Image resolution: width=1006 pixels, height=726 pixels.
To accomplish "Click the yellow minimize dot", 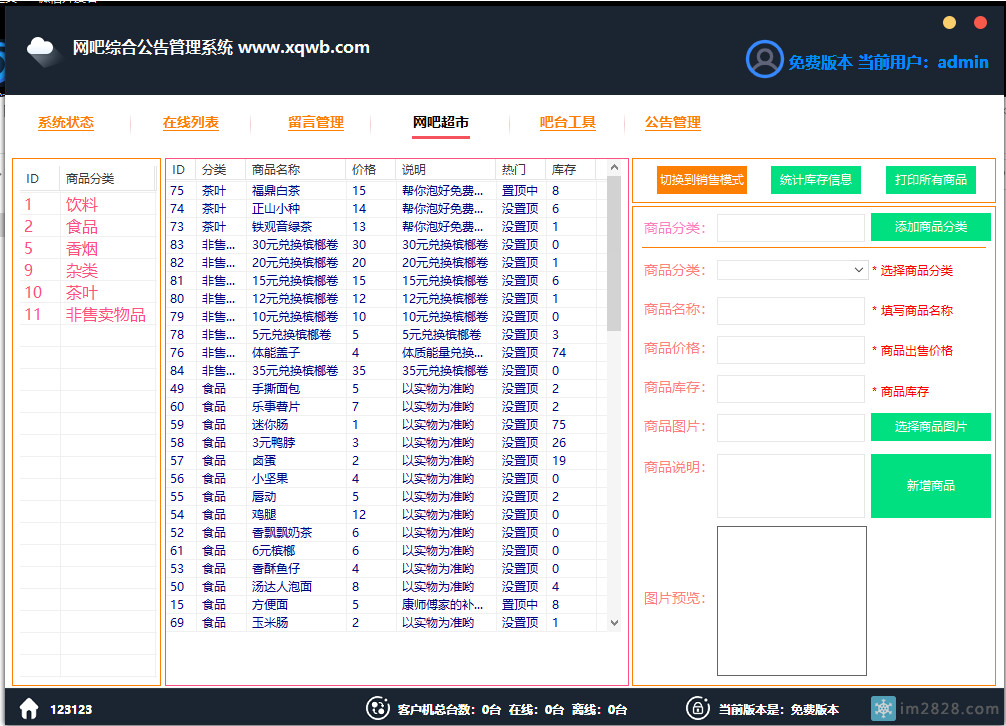I will point(949,23).
